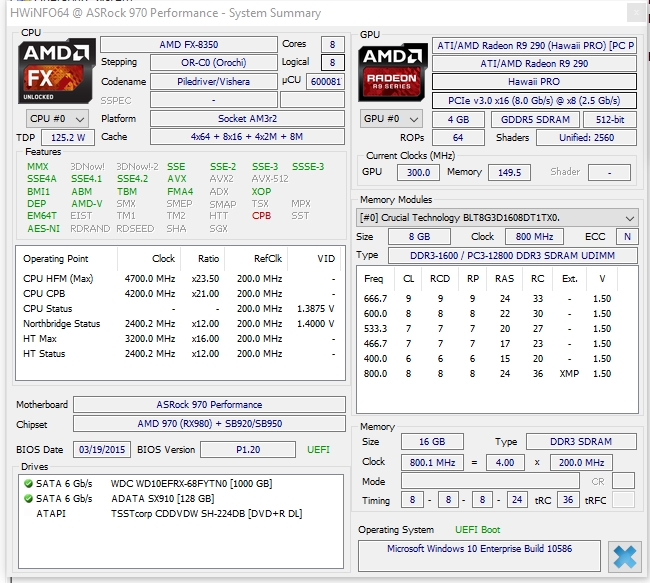
Task: Click the module clock 800 MHz field
Action: 534,237
